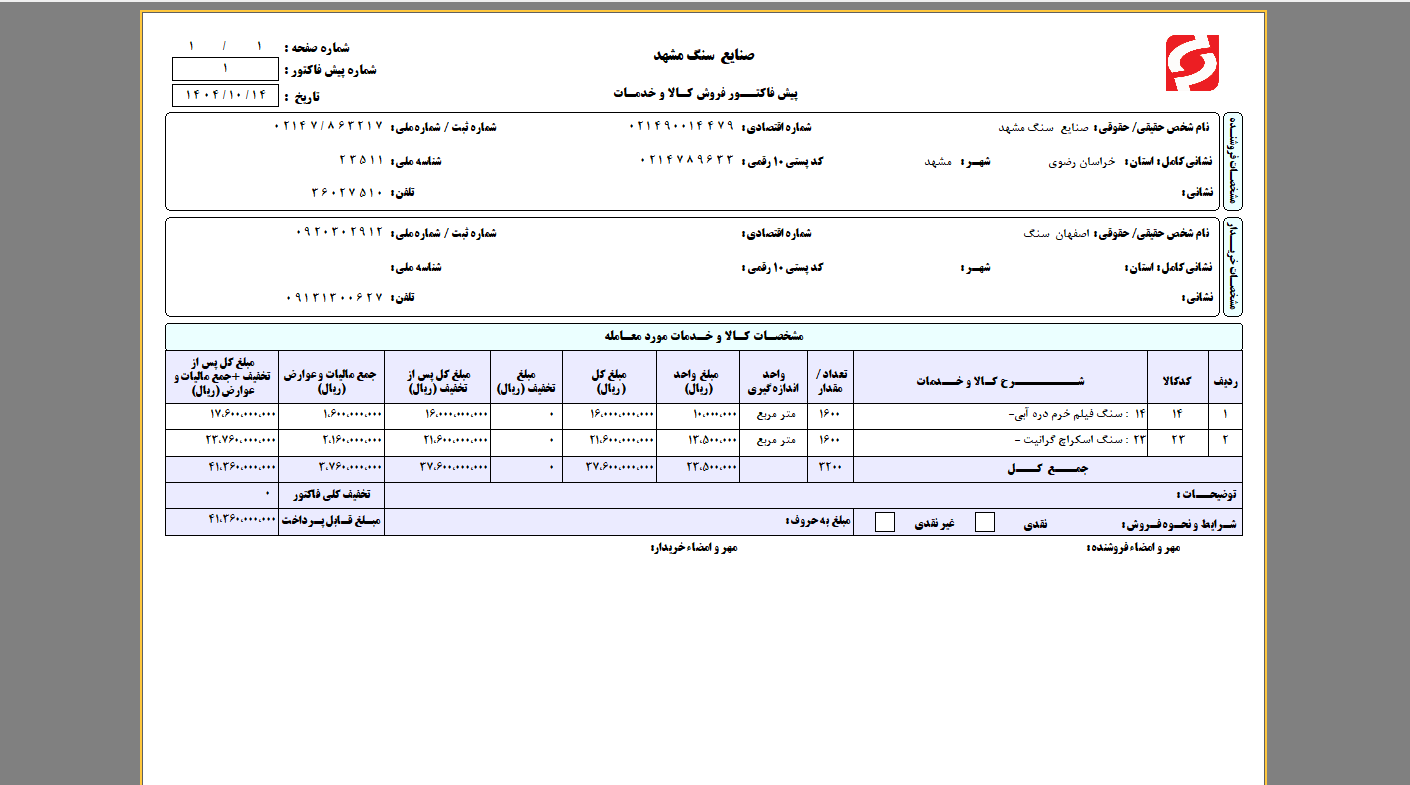Screen dimensions: 1410x785
Task: Click row one tax amount ۱,۶۰۰,۰۰۰,۰۰۰
Action: click(353, 413)
